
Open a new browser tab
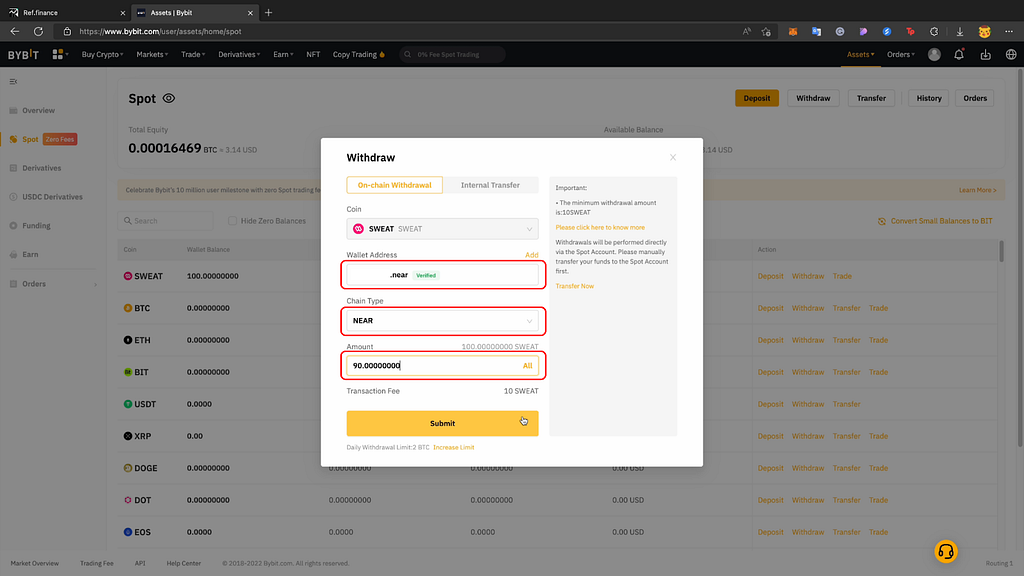(x=268, y=12)
